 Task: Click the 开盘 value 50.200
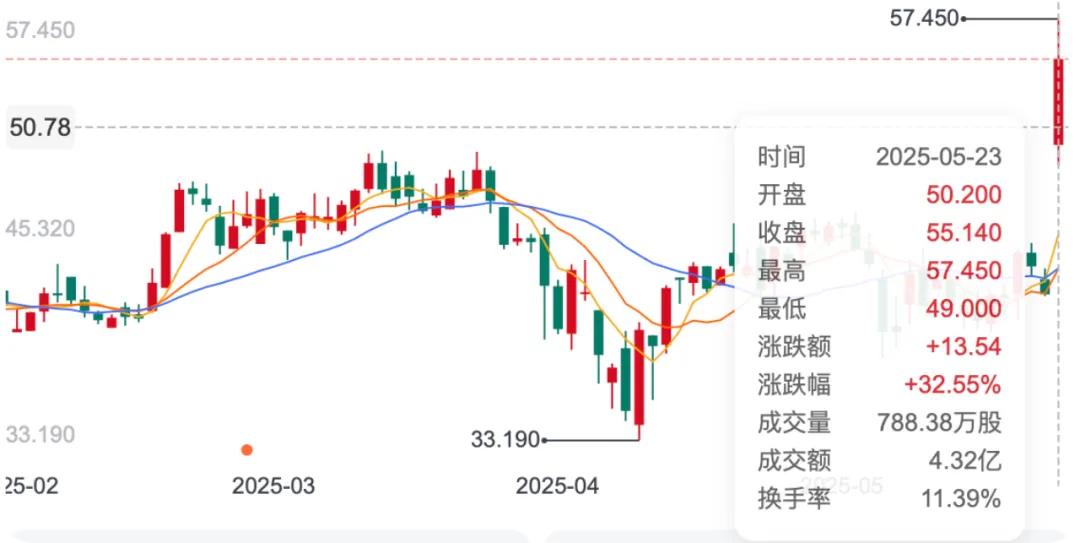(x=962, y=195)
